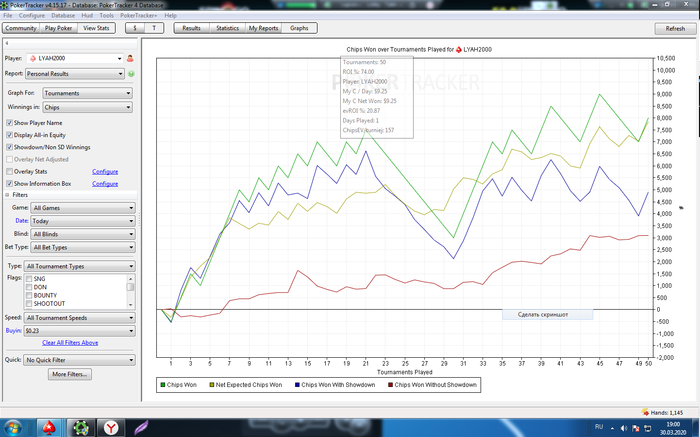Select the Graphs tab
The width and height of the screenshot is (700, 437).
(x=299, y=28)
